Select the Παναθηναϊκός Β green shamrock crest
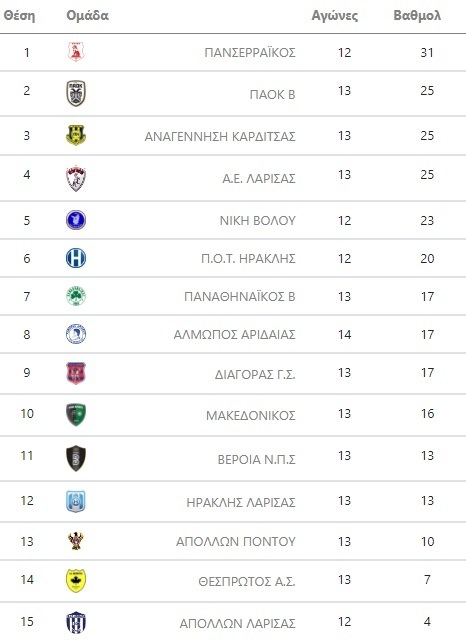The image size is (466, 641). (x=76, y=296)
